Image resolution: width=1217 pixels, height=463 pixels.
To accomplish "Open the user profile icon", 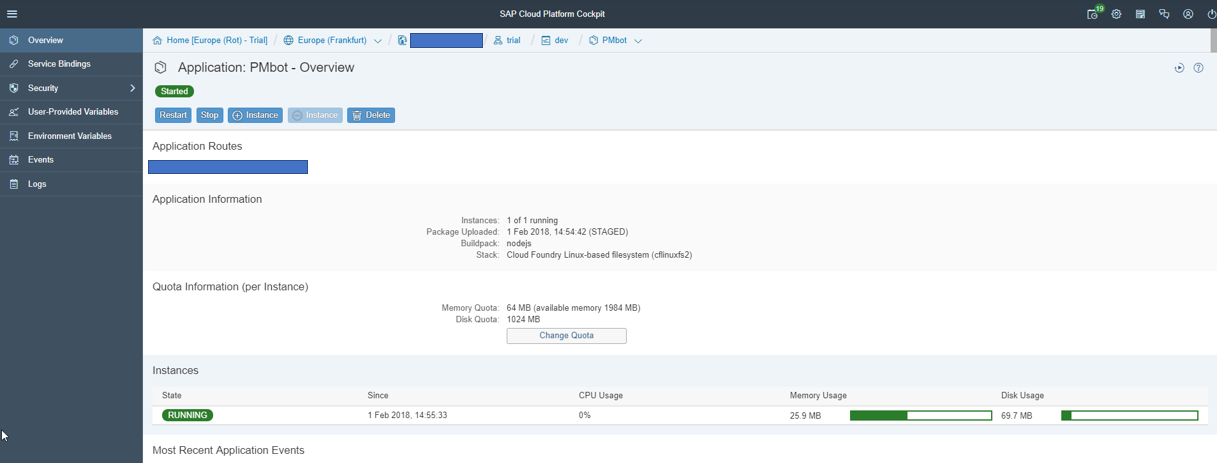I will click(1188, 14).
